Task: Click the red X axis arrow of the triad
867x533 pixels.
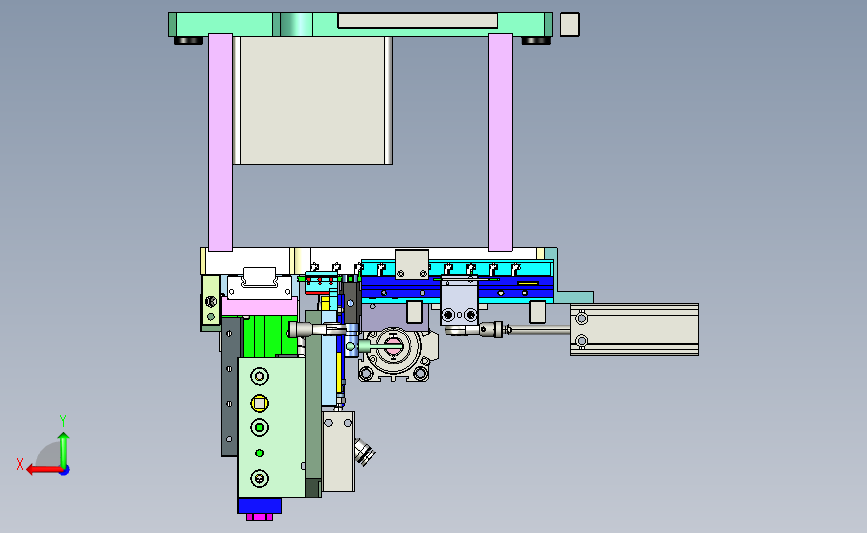Action: point(43,470)
